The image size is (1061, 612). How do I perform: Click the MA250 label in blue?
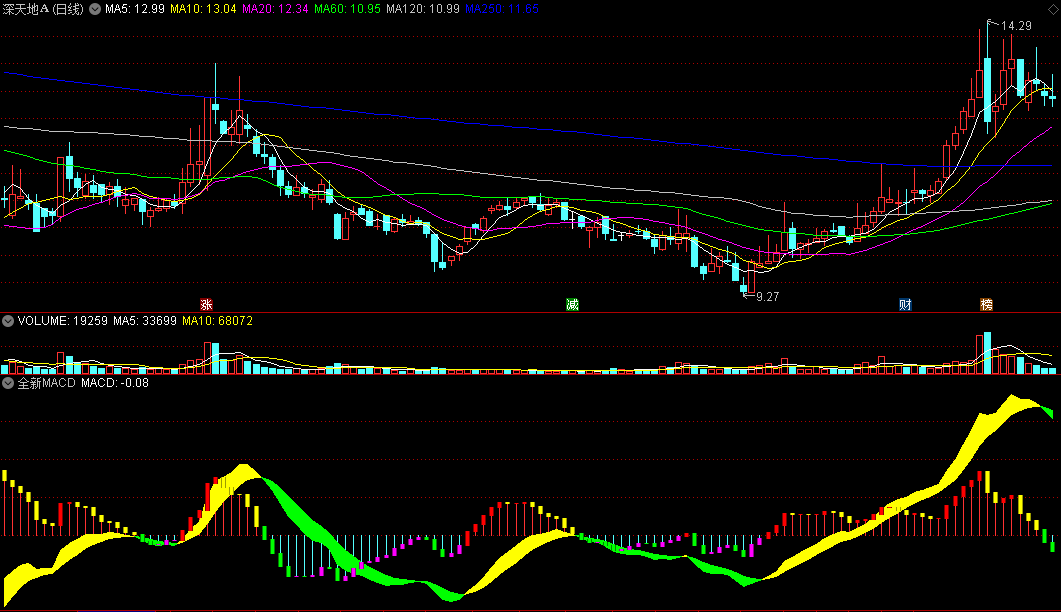tap(502, 9)
